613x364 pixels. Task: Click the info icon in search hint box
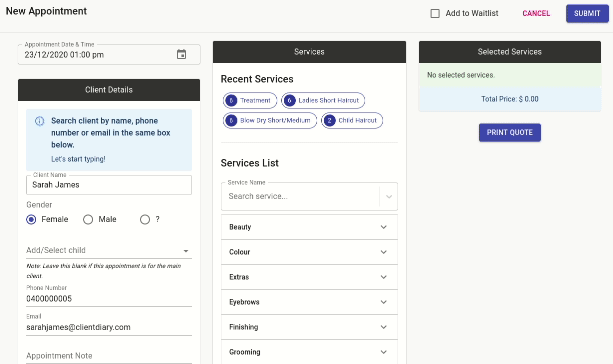[39, 121]
